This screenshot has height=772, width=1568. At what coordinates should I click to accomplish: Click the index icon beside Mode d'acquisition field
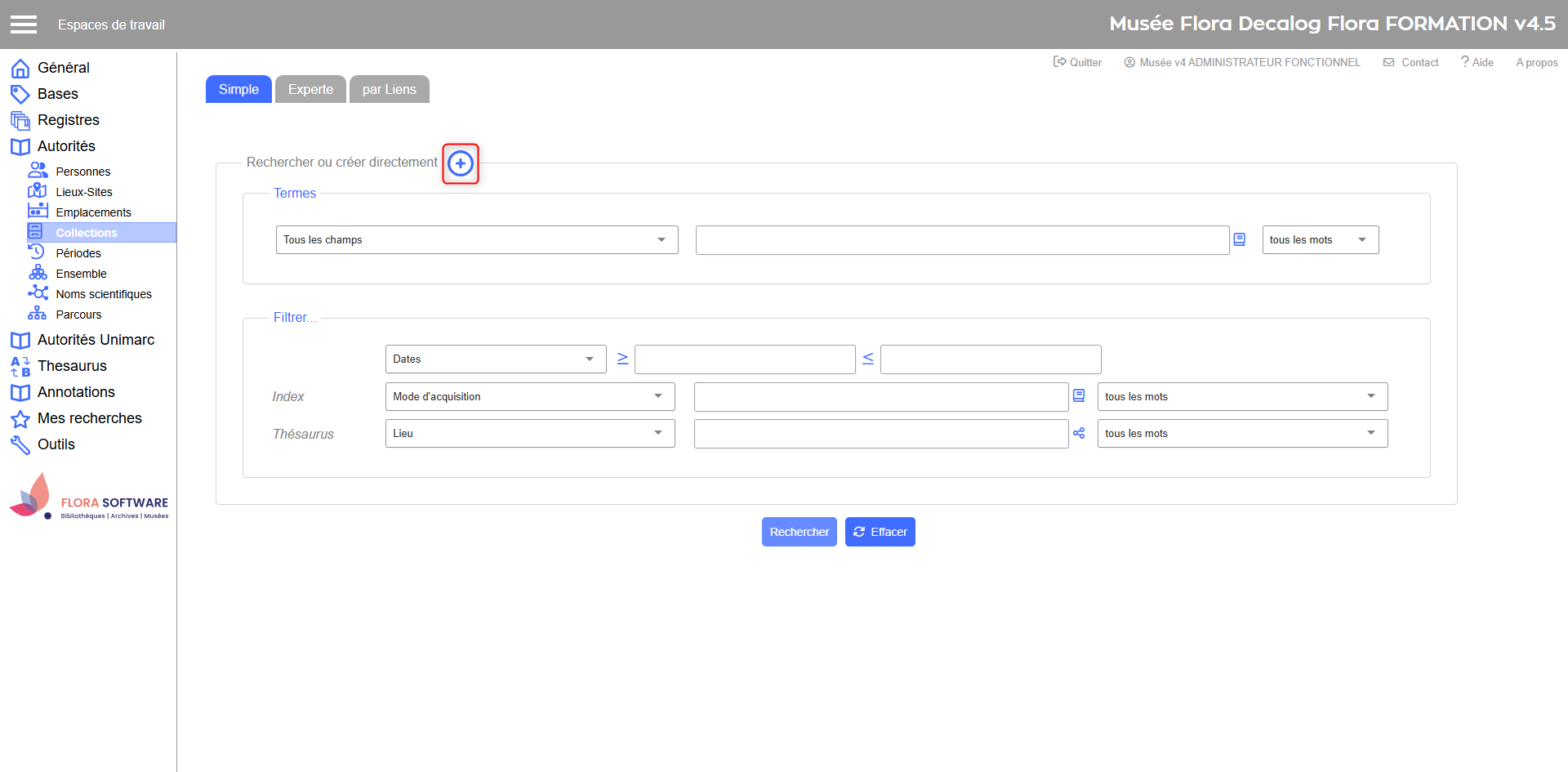point(1079,395)
